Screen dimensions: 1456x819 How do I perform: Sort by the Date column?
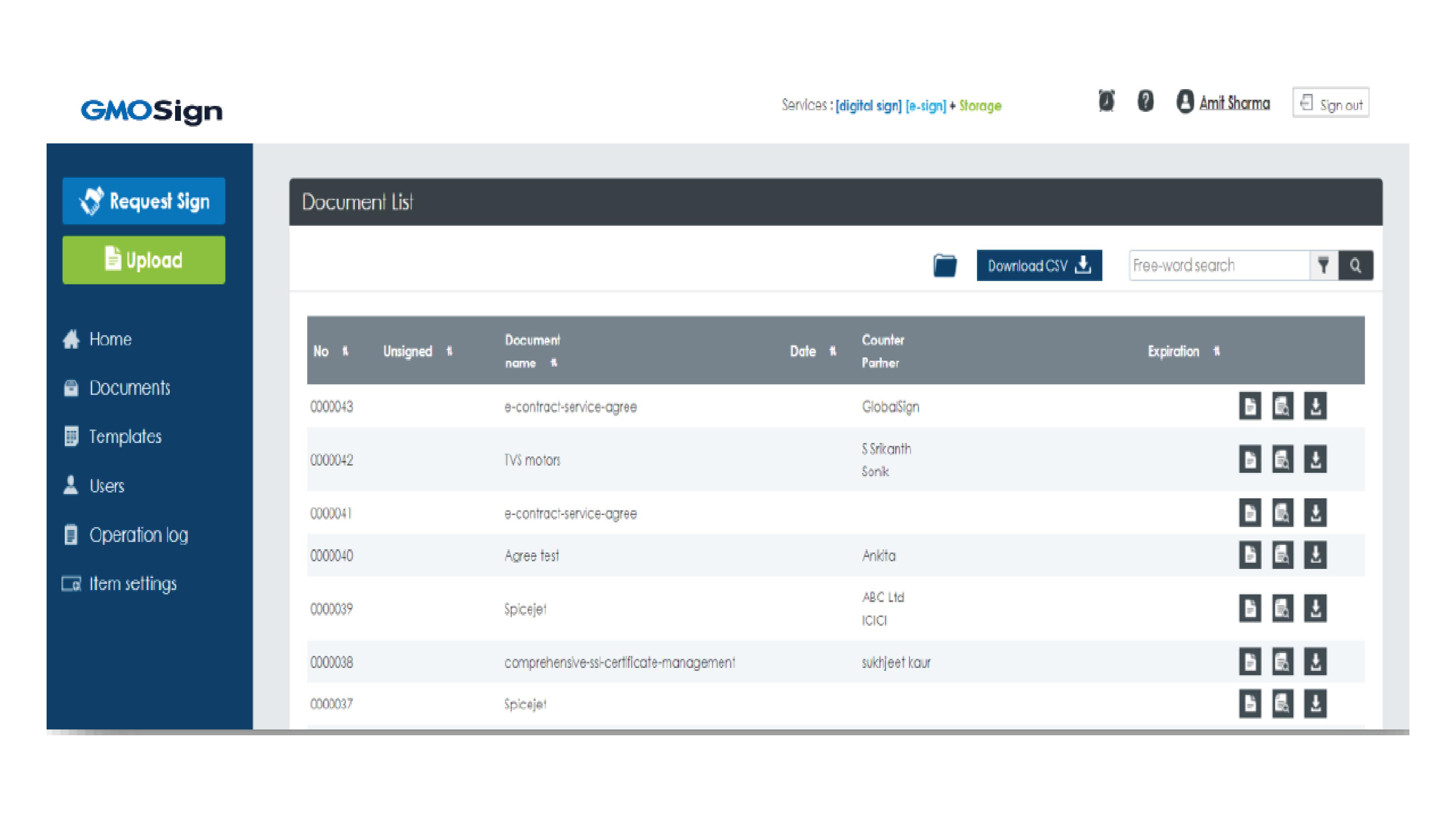[832, 352]
